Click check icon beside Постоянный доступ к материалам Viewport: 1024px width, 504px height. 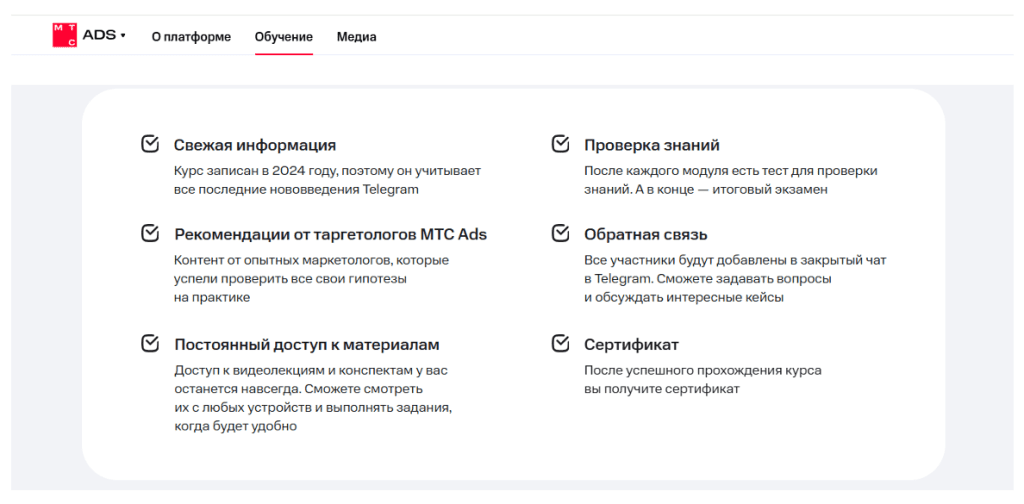(x=150, y=343)
